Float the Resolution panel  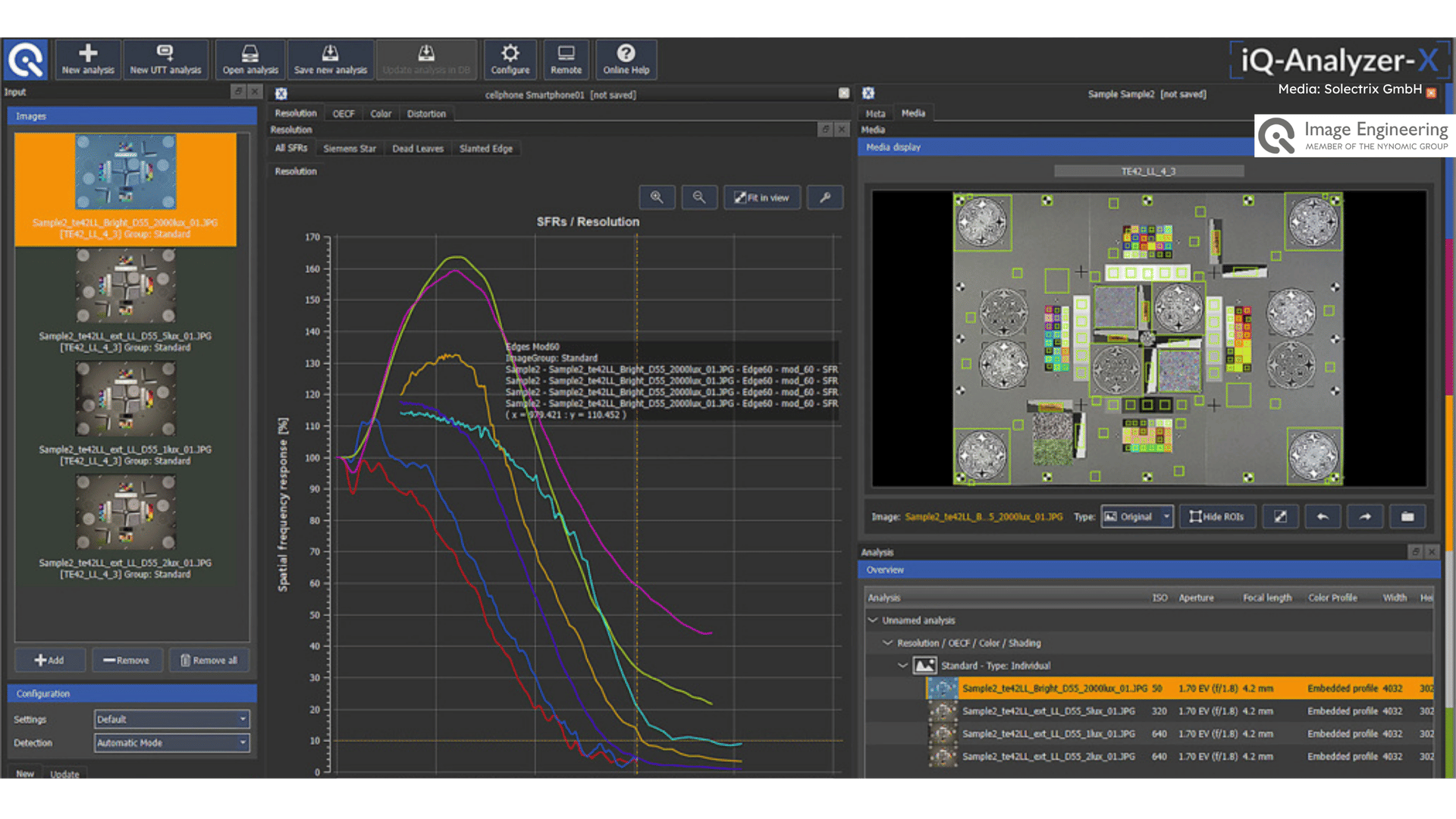[x=826, y=130]
